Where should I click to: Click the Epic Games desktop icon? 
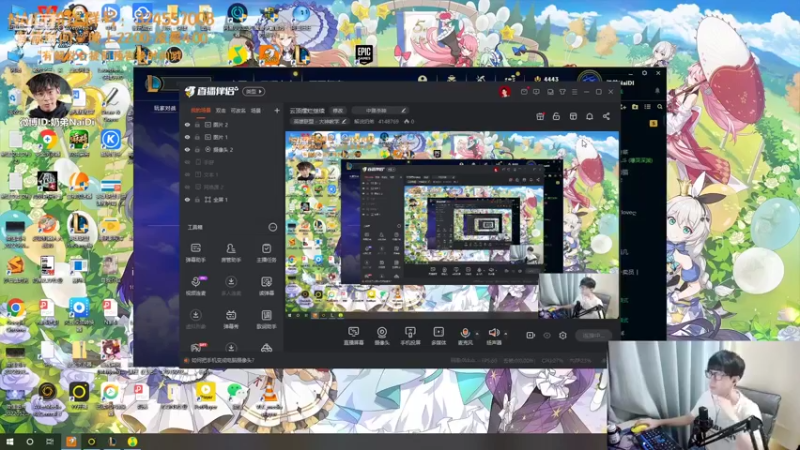point(364,54)
